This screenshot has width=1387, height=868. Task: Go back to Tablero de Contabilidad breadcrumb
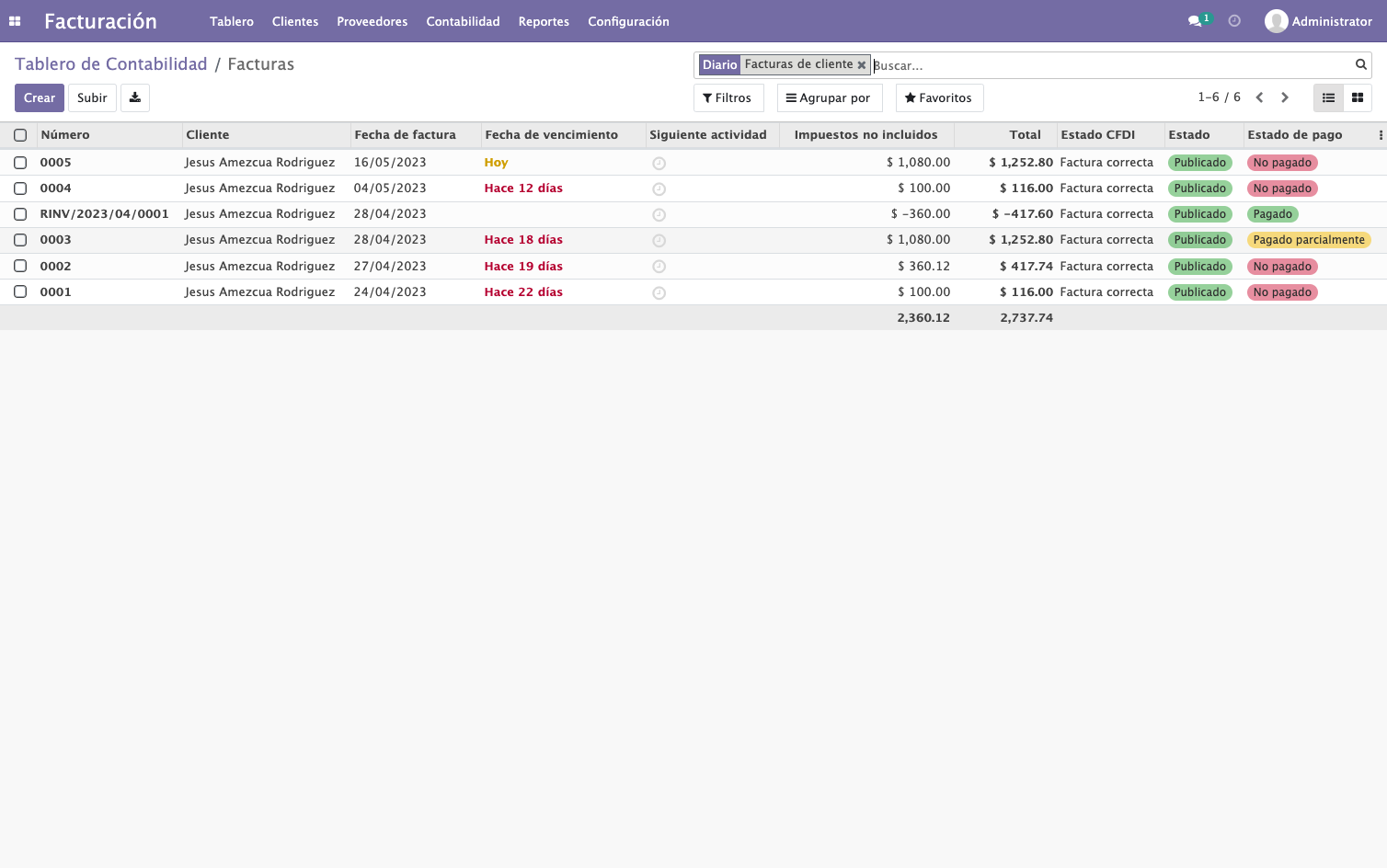pos(111,64)
